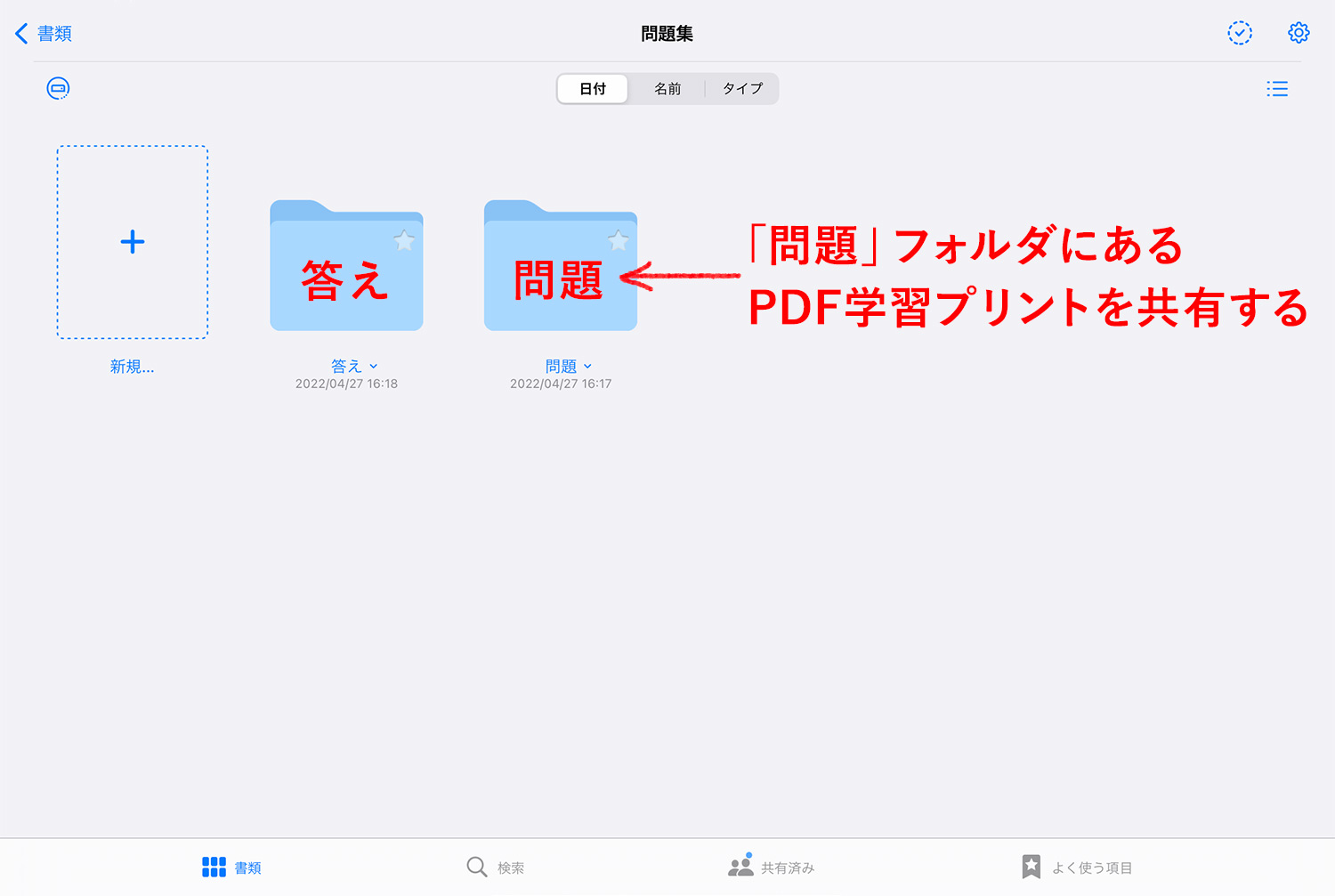
Task: Sort by タイプ
Action: tap(742, 89)
